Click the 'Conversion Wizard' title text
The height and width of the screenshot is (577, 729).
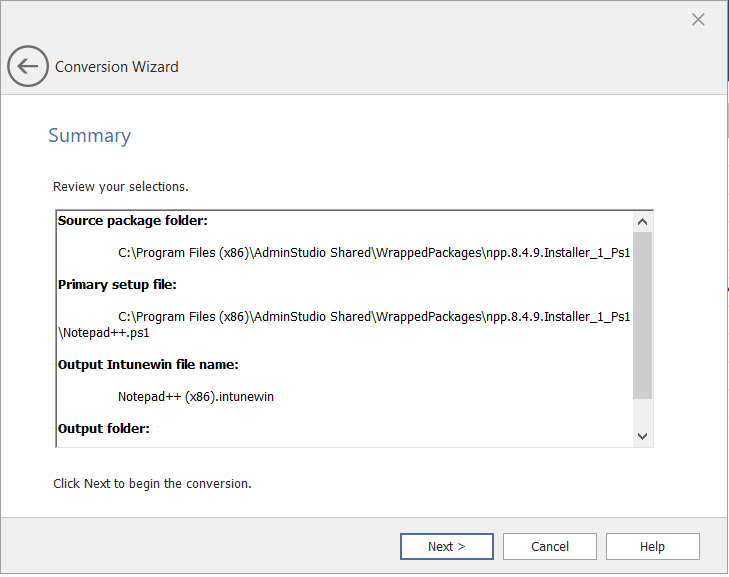(117, 67)
